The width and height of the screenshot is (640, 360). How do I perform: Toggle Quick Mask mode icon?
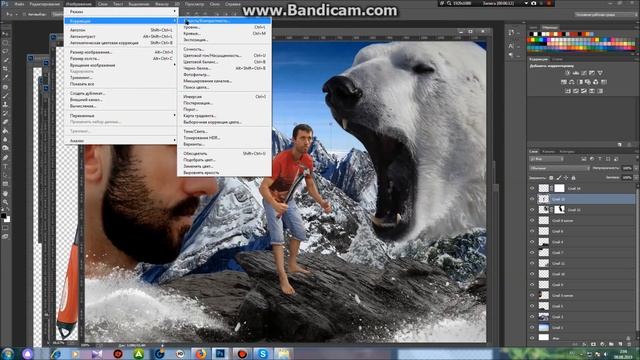[5, 229]
